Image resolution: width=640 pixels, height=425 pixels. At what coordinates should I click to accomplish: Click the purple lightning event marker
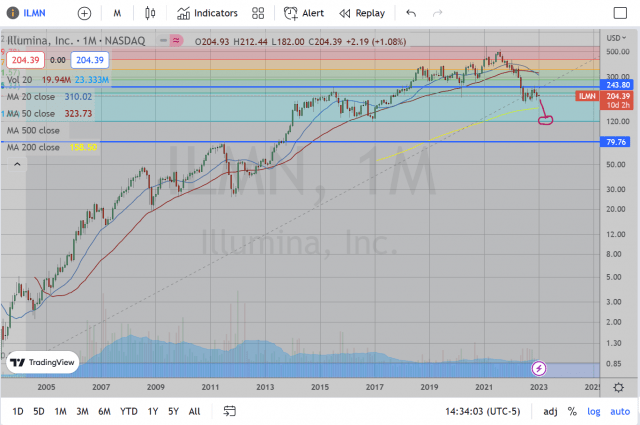(539, 369)
